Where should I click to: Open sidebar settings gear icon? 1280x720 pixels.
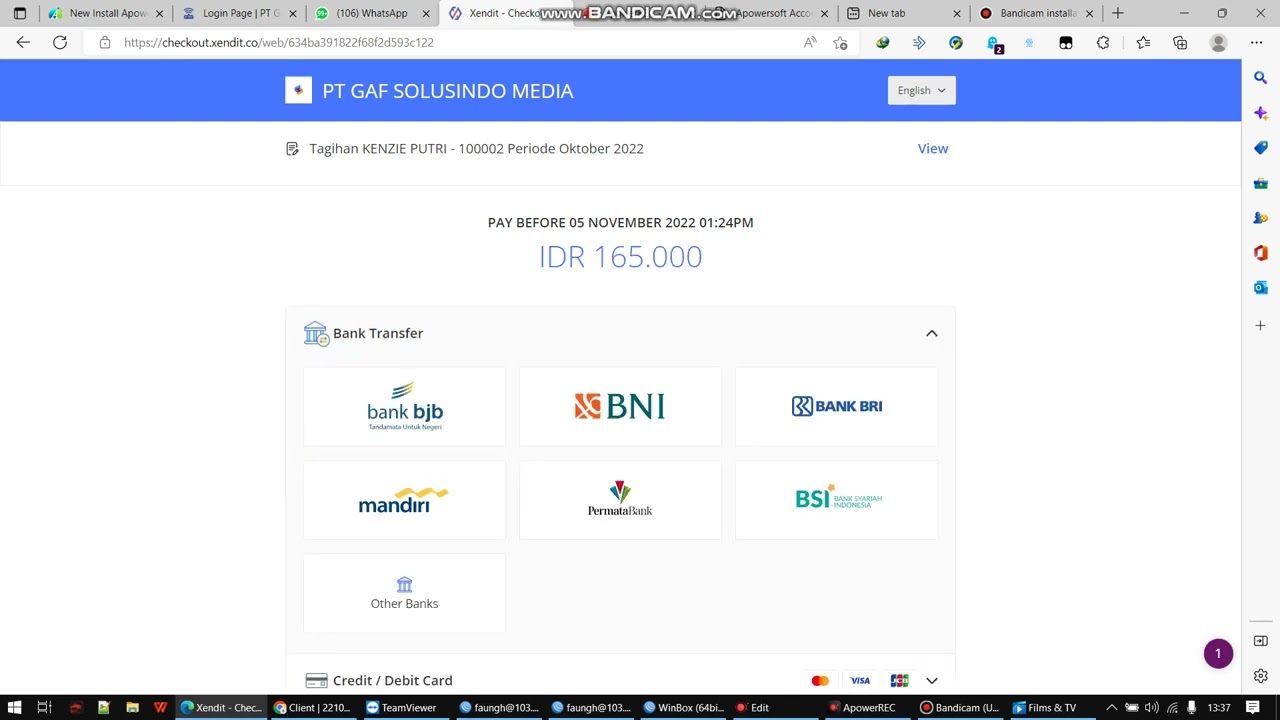pyautogui.click(x=1261, y=676)
